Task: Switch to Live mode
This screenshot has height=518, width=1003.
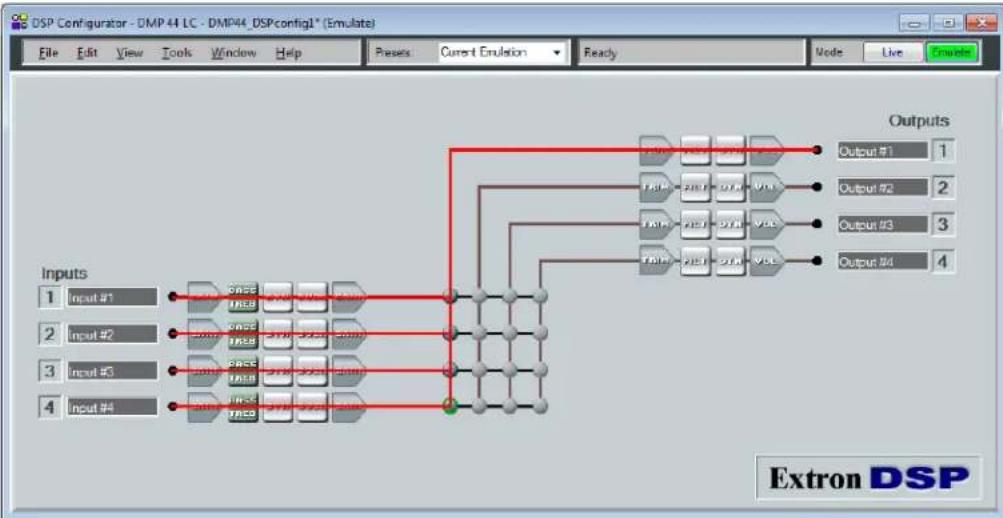Action: tap(892, 53)
